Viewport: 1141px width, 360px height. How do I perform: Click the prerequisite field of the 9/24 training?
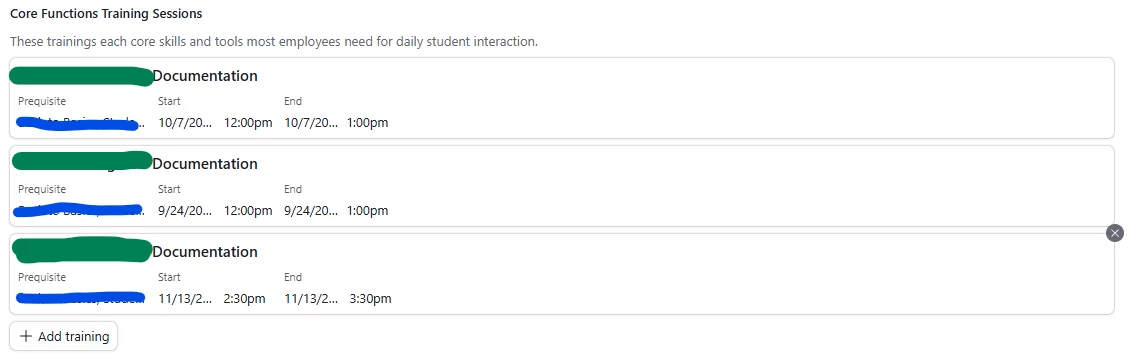tap(79, 210)
